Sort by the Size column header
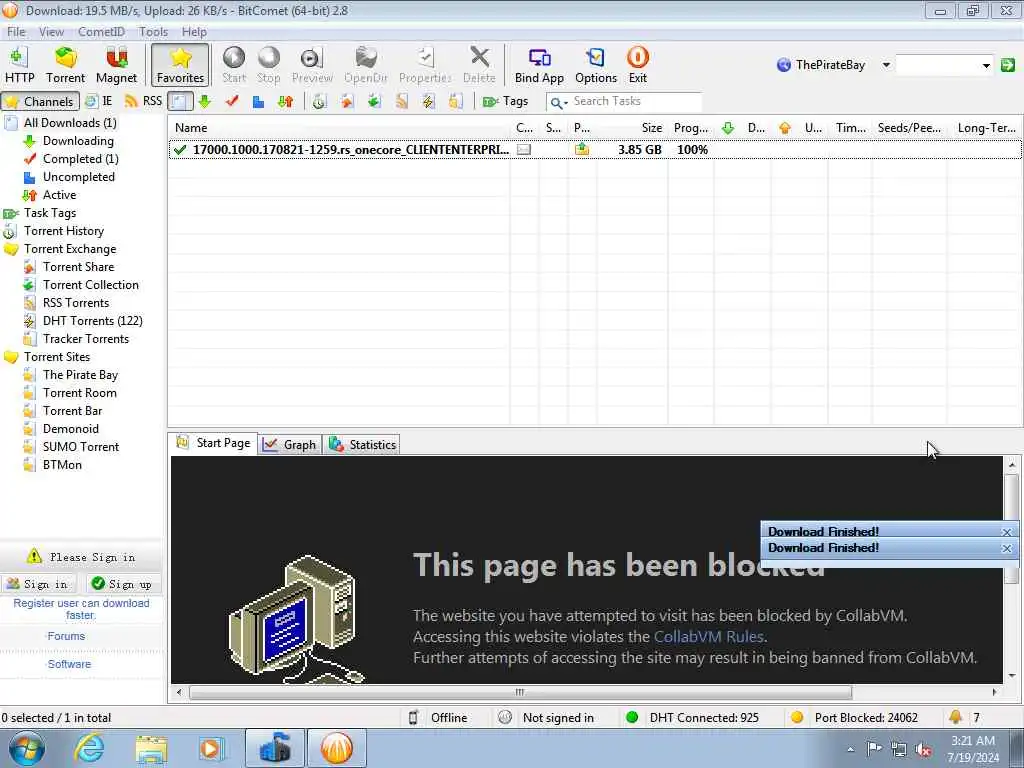The height and width of the screenshot is (768, 1024). click(x=633, y=128)
